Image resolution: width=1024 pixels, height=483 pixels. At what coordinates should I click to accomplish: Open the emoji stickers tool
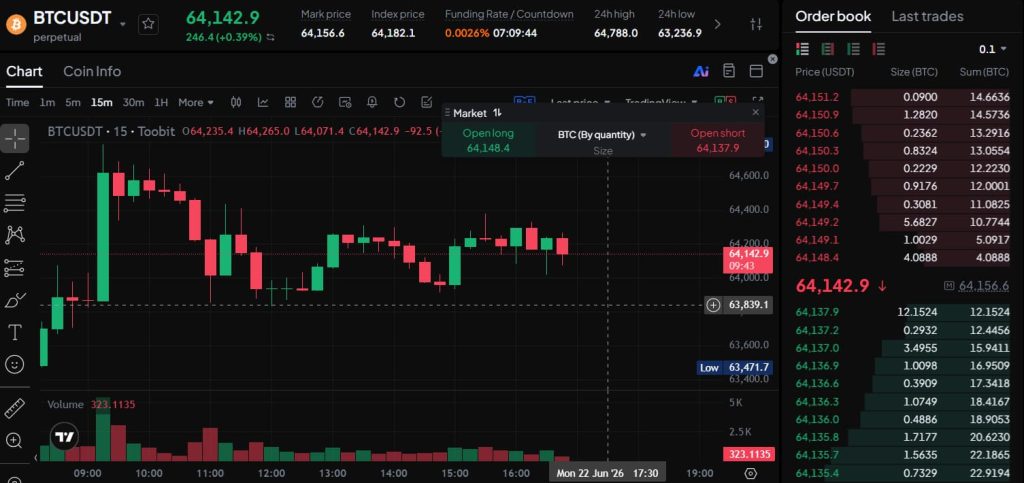[x=15, y=364]
